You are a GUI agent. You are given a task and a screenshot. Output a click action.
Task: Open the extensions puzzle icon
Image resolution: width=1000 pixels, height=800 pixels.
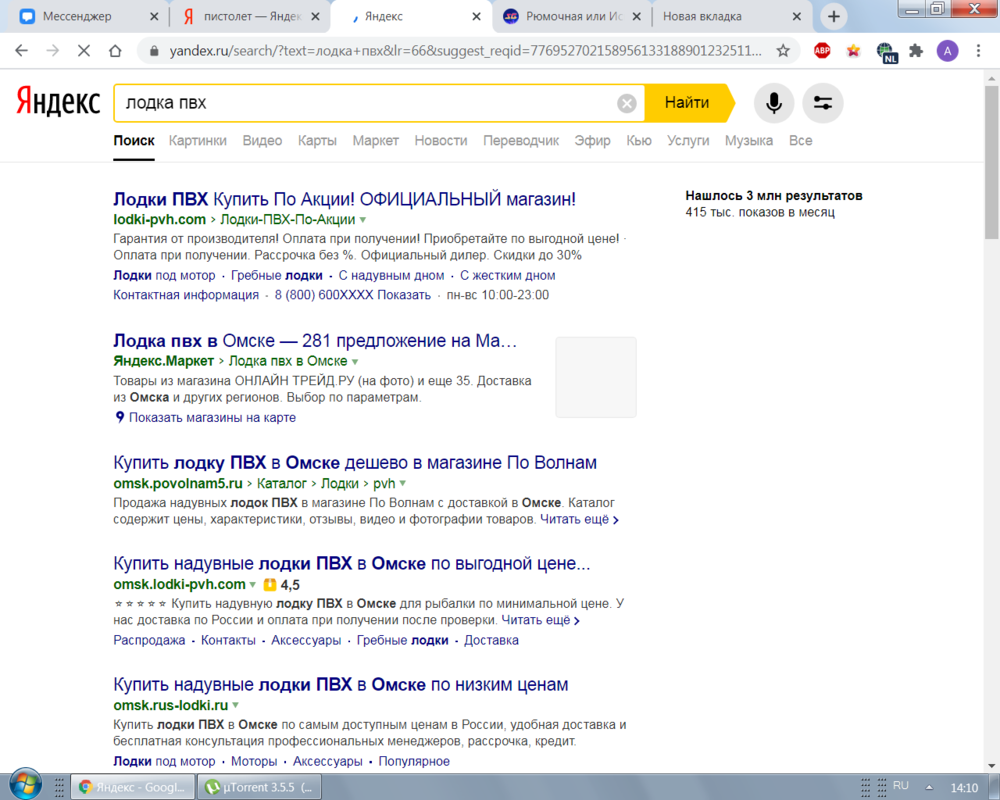point(916,51)
